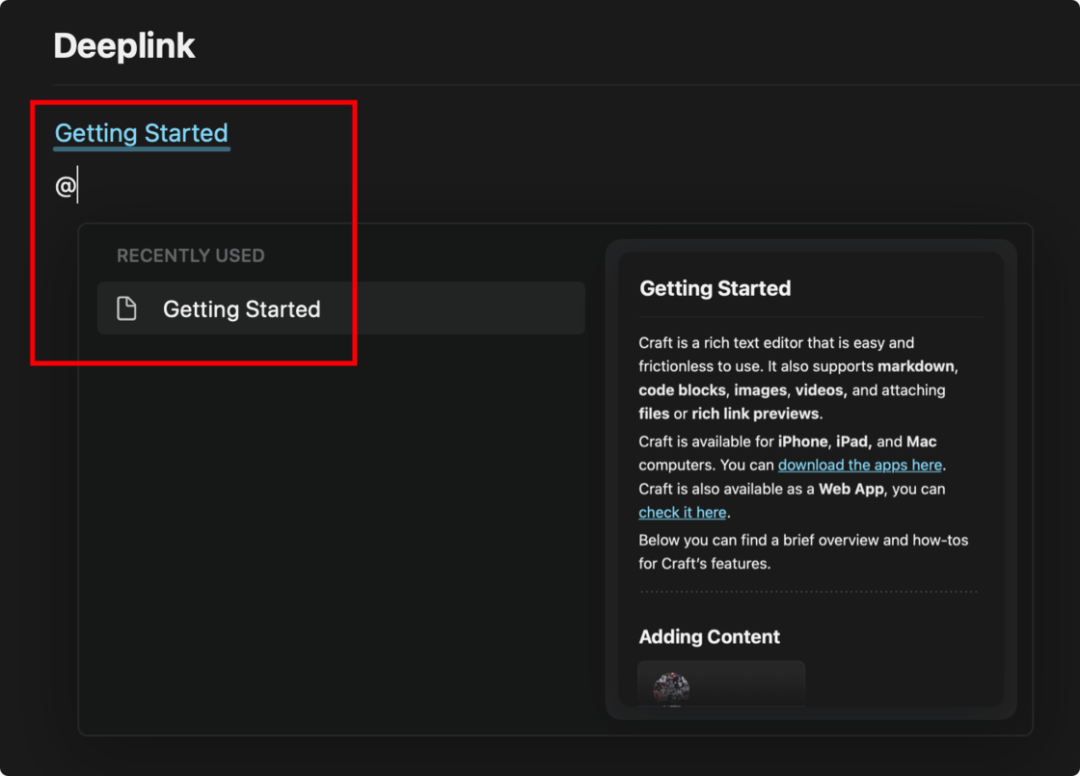Open the 'download the apps here' link

point(860,465)
